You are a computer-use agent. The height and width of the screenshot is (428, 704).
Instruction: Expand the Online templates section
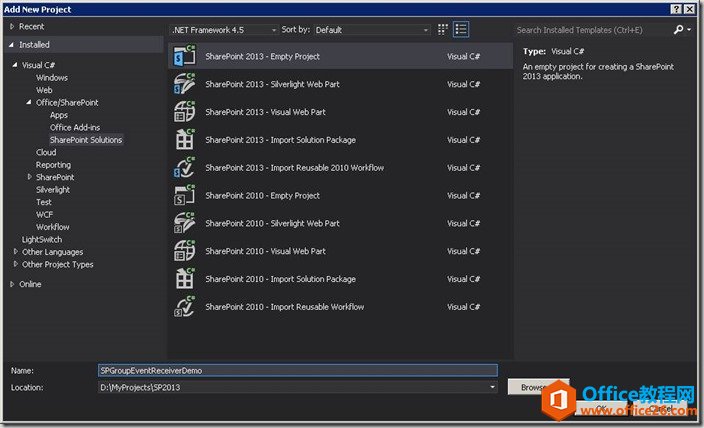click(x=12, y=284)
